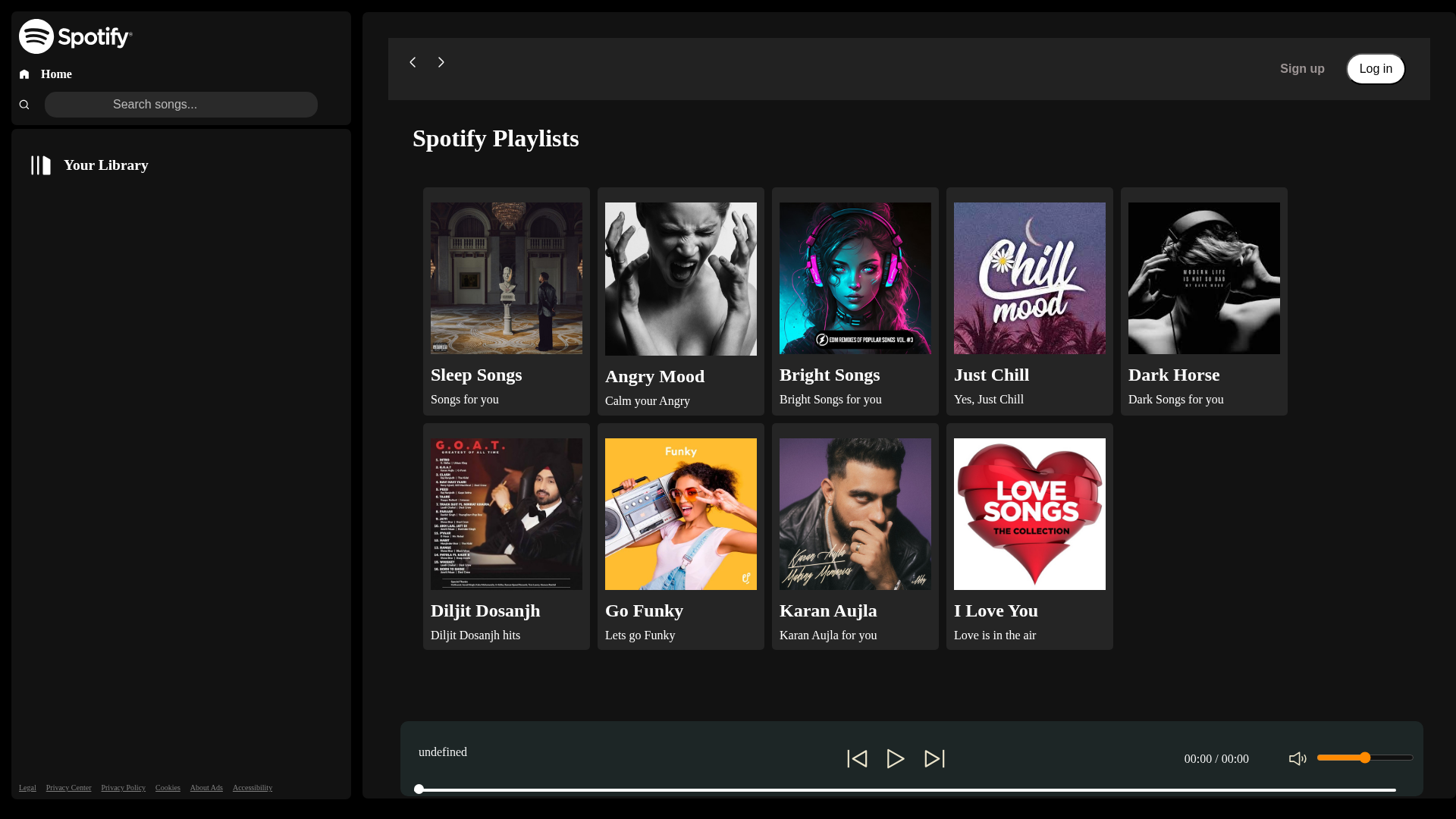Click the Home icon in sidebar
The height and width of the screenshot is (819, 1456).
coord(24,74)
